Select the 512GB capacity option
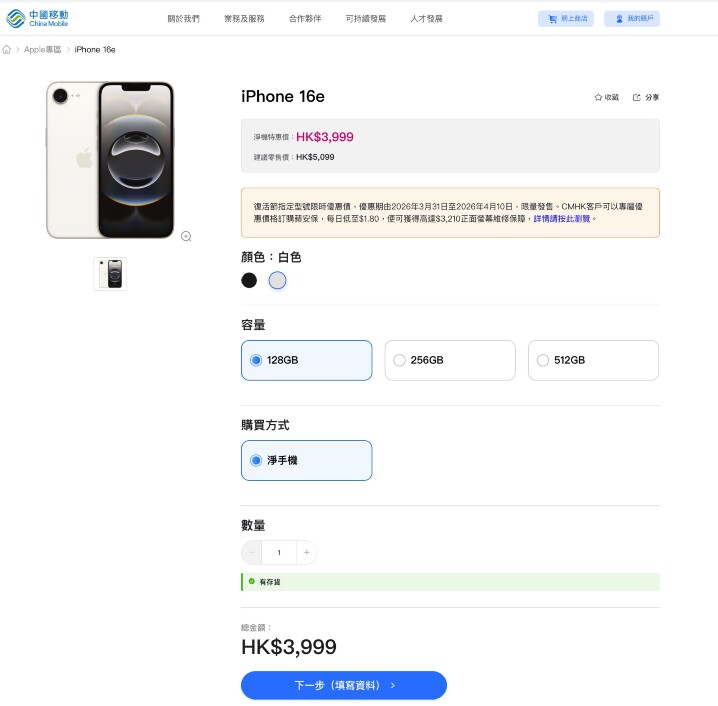The image size is (718, 706). pyautogui.click(x=593, y=360)
